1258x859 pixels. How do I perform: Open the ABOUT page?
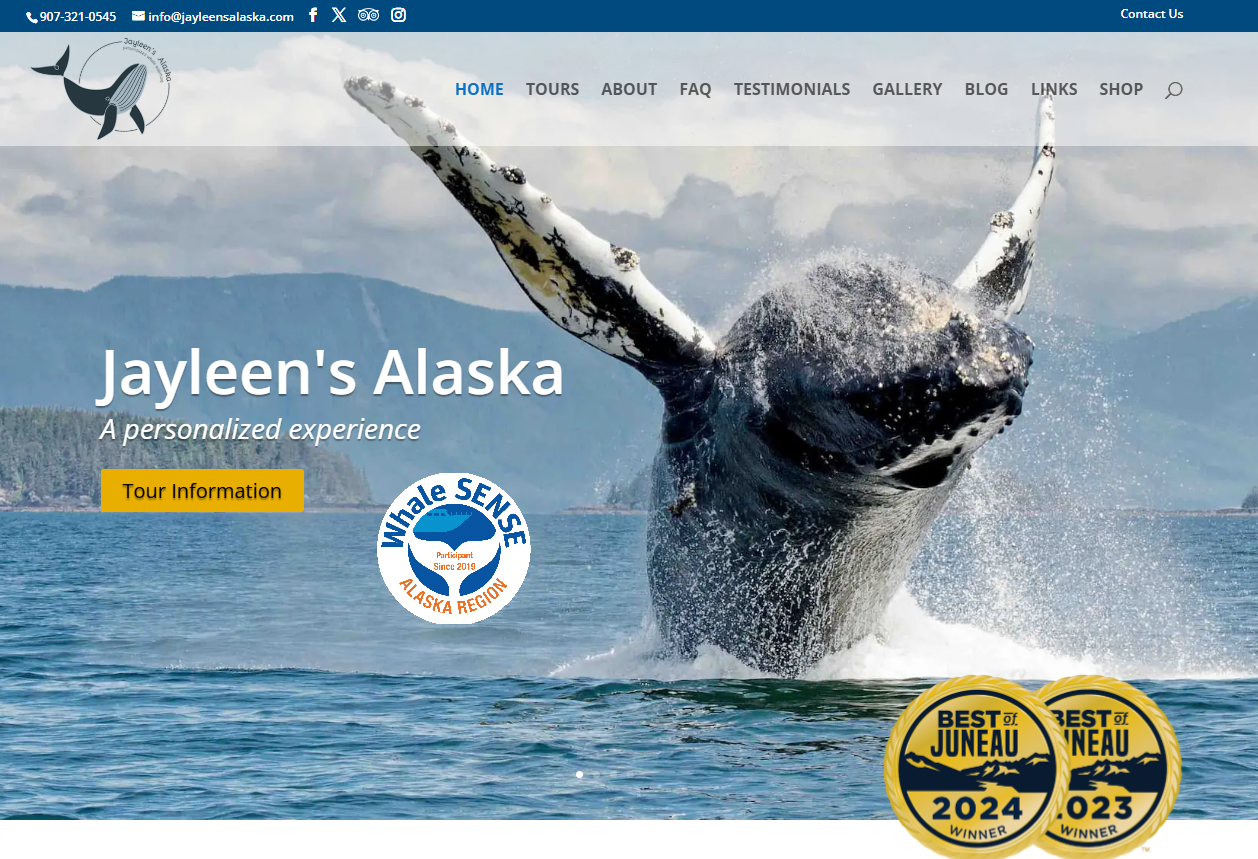coord(629,89)
